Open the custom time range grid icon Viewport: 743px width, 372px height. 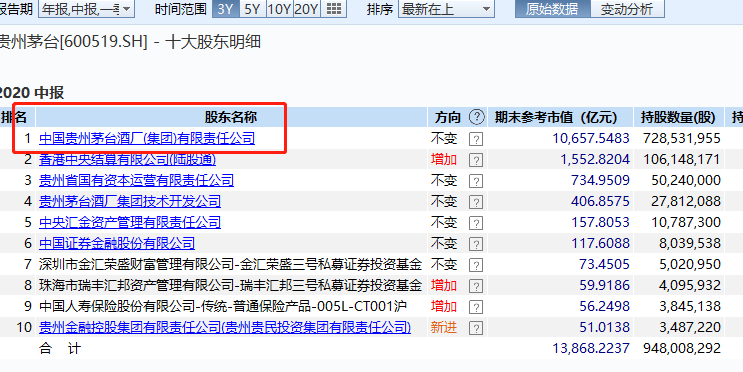click(334, 9)
